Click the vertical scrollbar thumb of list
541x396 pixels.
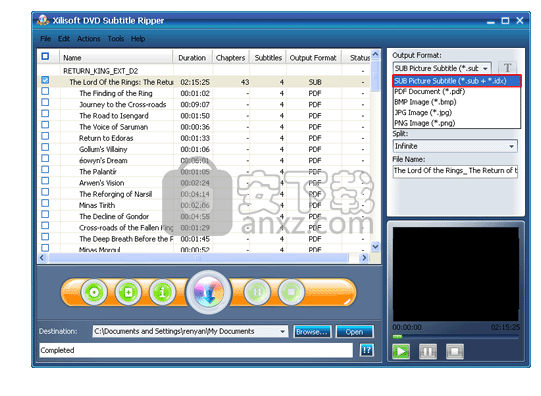(375, 77)
